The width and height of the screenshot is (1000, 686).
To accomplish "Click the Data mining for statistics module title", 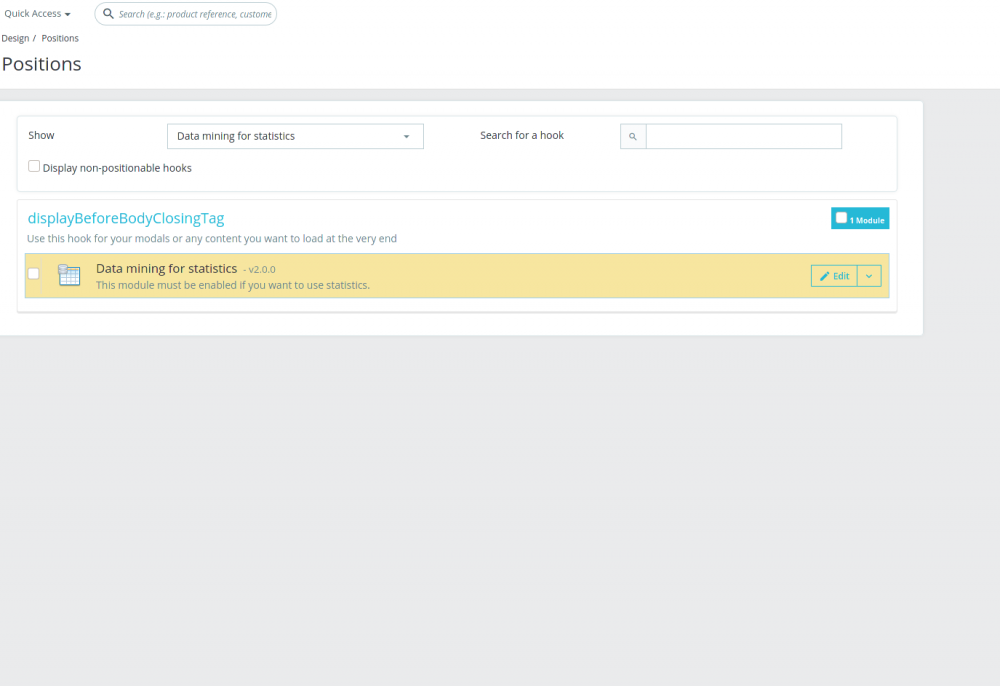I will tap(166, 268).
